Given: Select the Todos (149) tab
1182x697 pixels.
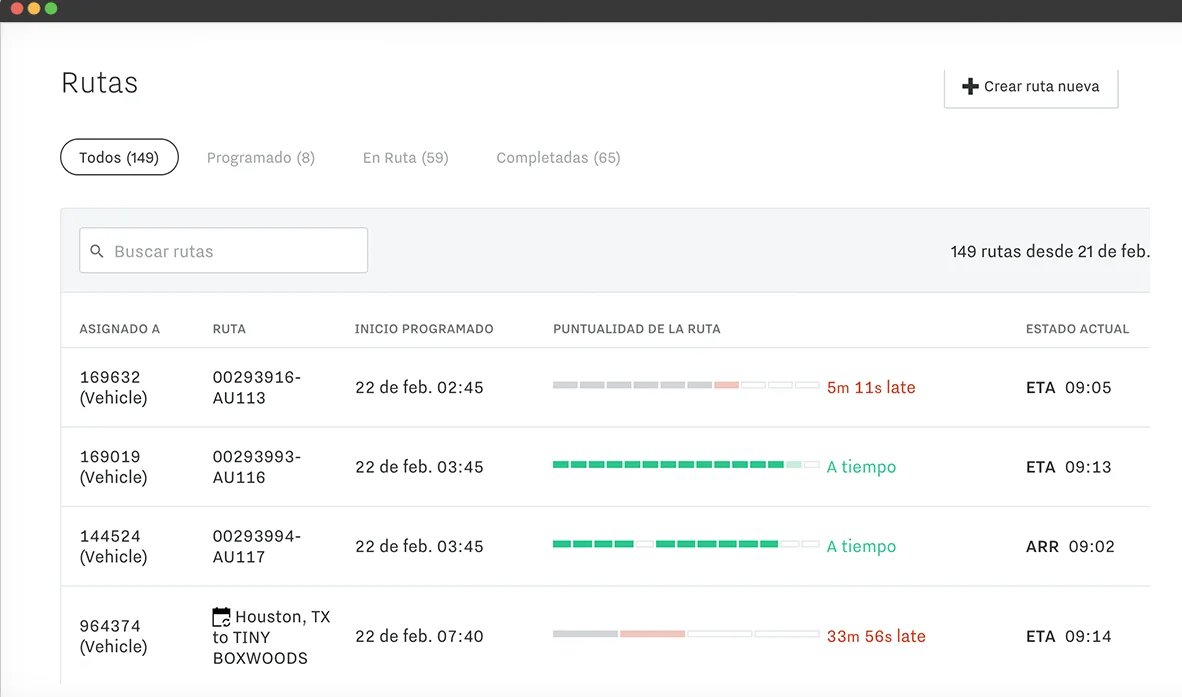Looking at the screenshot, I should [119, 157].
